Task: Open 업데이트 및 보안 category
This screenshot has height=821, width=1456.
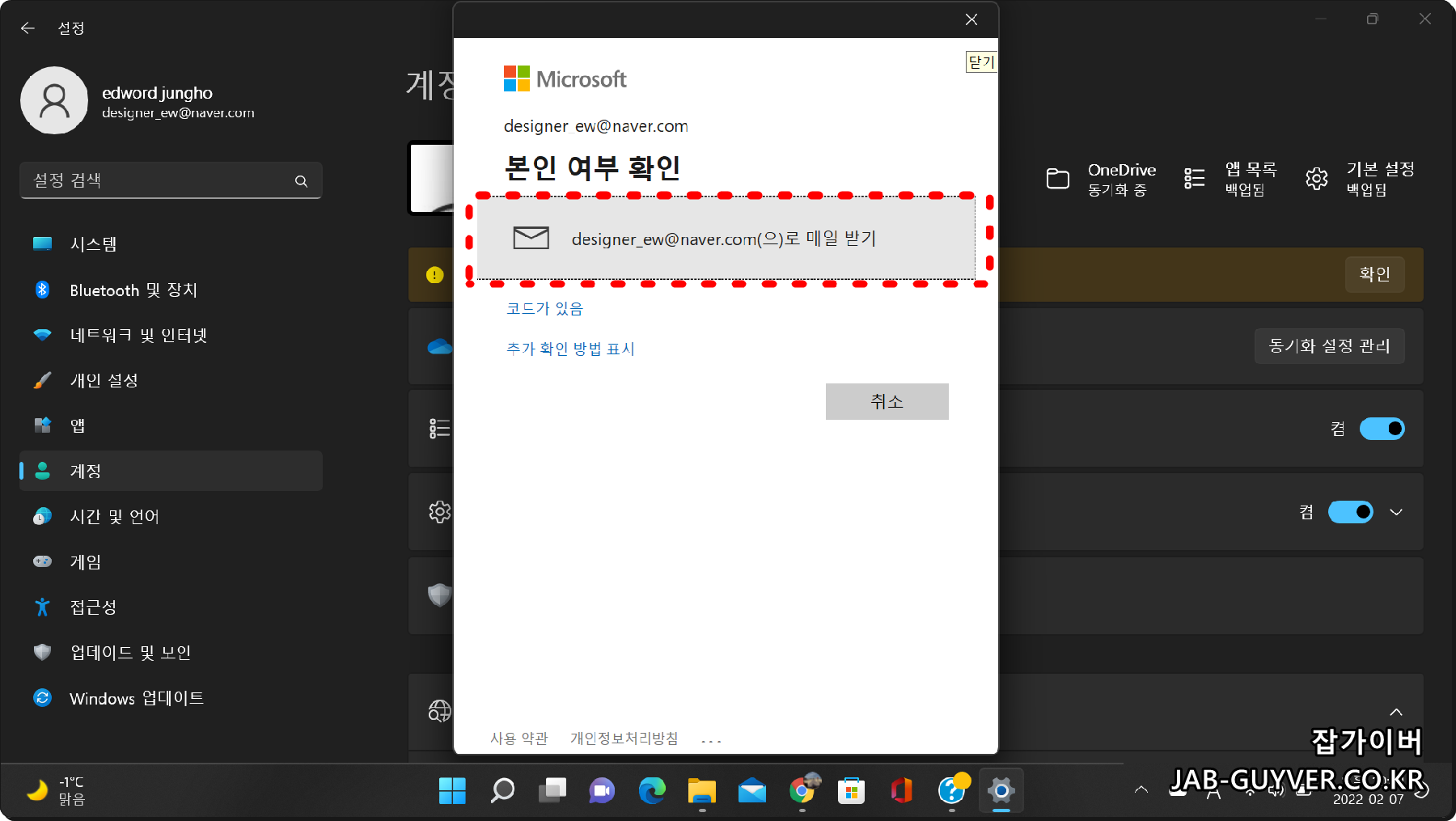Action: (x=171, y=652)
